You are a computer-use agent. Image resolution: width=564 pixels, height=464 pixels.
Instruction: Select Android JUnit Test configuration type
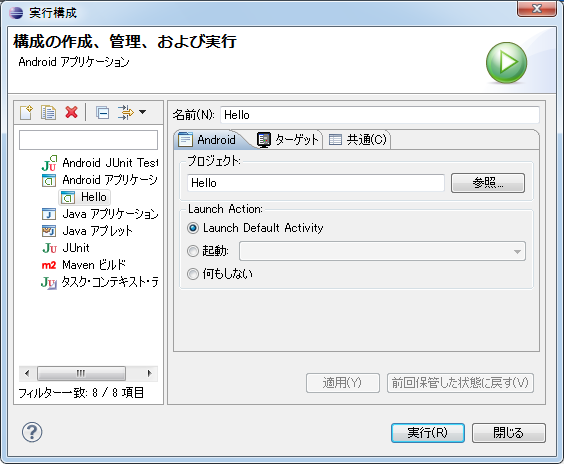(100, 163)
